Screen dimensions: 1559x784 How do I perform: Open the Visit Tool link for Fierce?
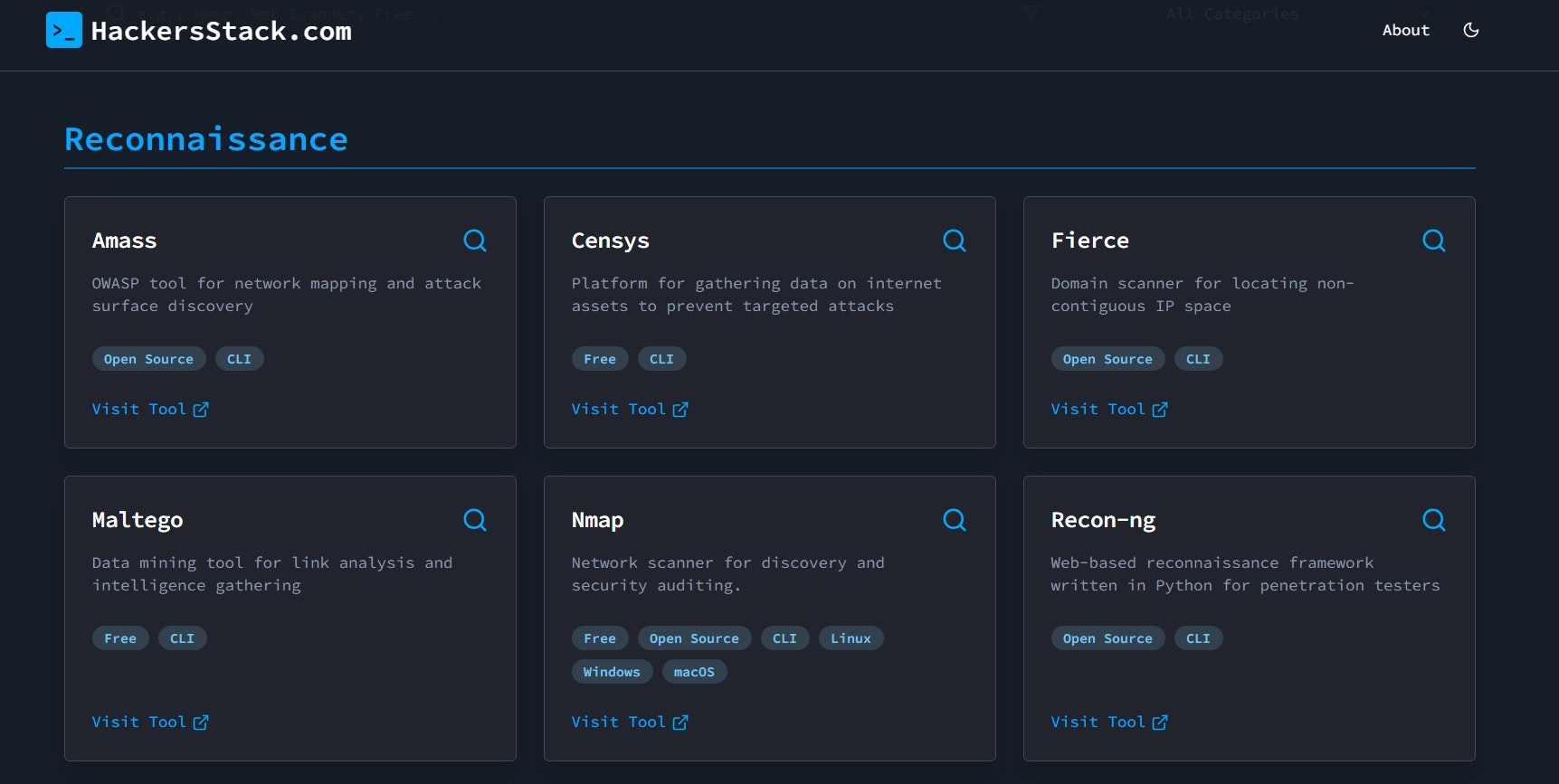click(1109, 409)
